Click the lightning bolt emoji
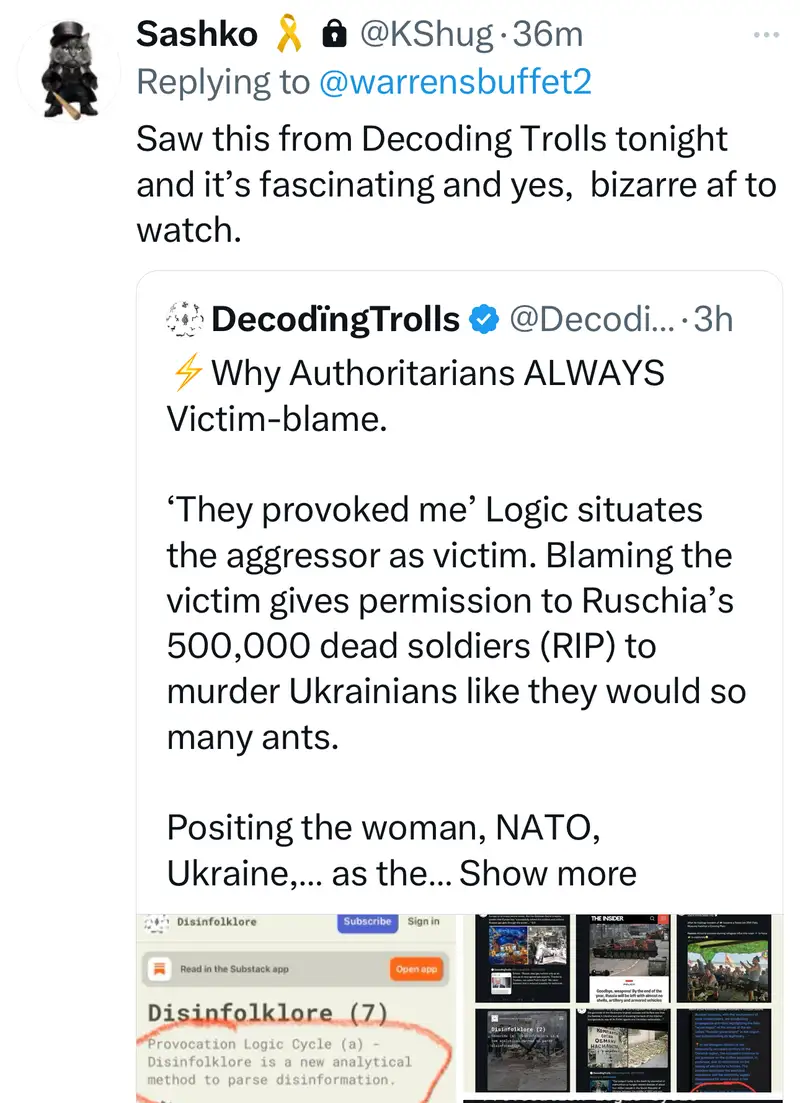 pos(186,373)
